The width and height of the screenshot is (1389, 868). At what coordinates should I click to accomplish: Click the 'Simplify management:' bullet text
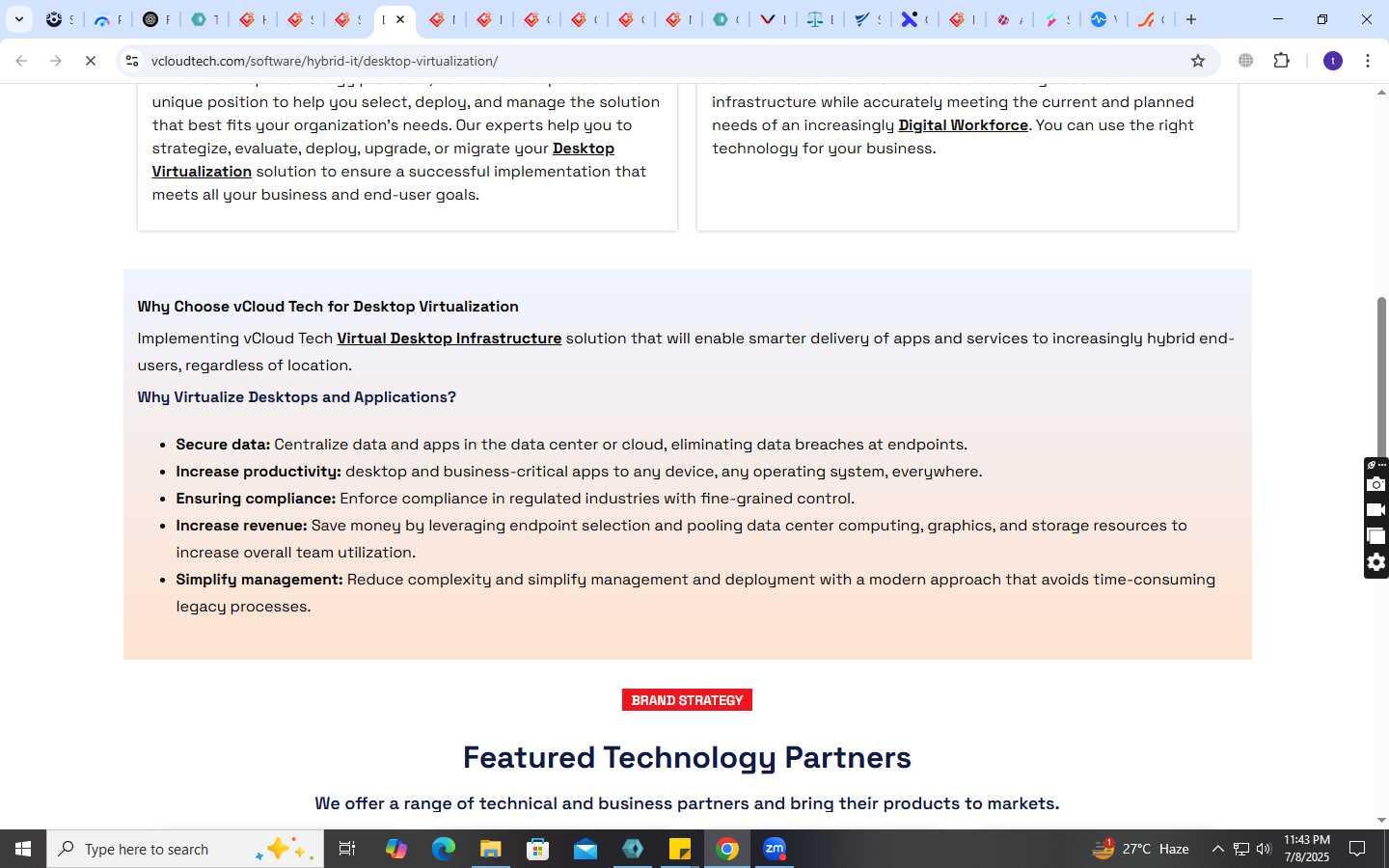(259, 580)
